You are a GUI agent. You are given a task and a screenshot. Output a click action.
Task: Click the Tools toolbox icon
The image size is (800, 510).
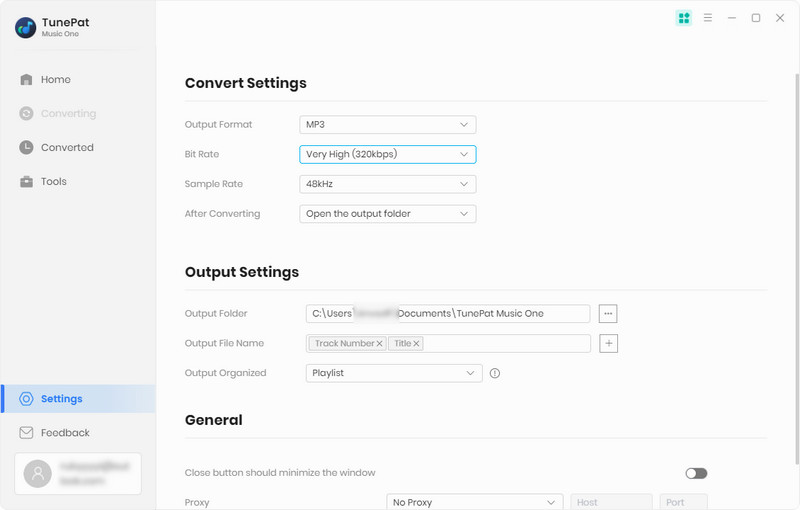(26, 182)
